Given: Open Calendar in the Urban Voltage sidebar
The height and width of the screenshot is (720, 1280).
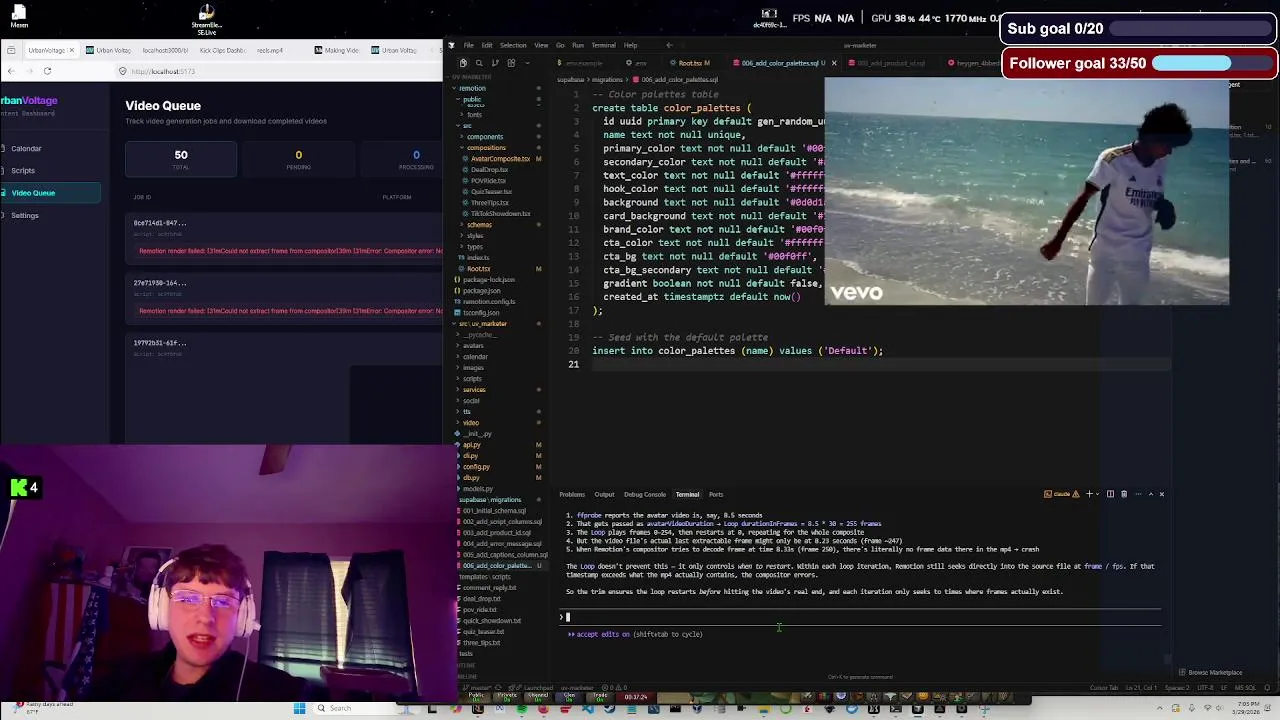Looking at the screenshot, I should tap(26, 149).
